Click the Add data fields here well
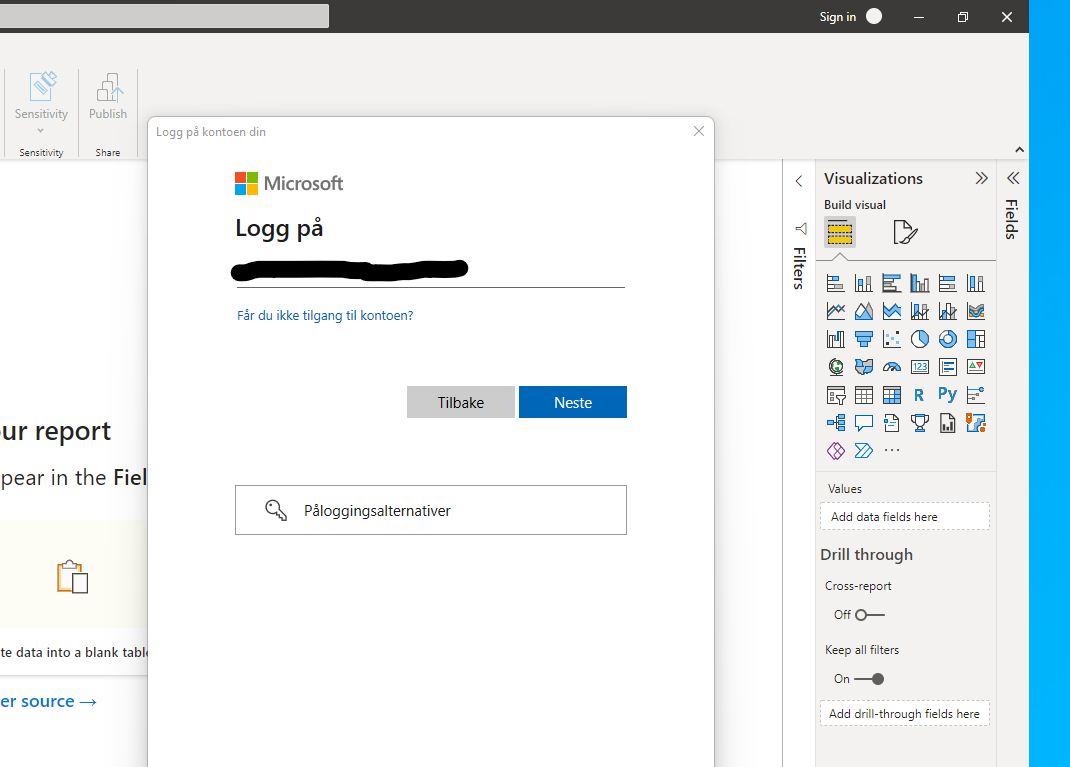The width and height of the screenshot is (1070, 767). pyautogui.click(x=905, y=517)
